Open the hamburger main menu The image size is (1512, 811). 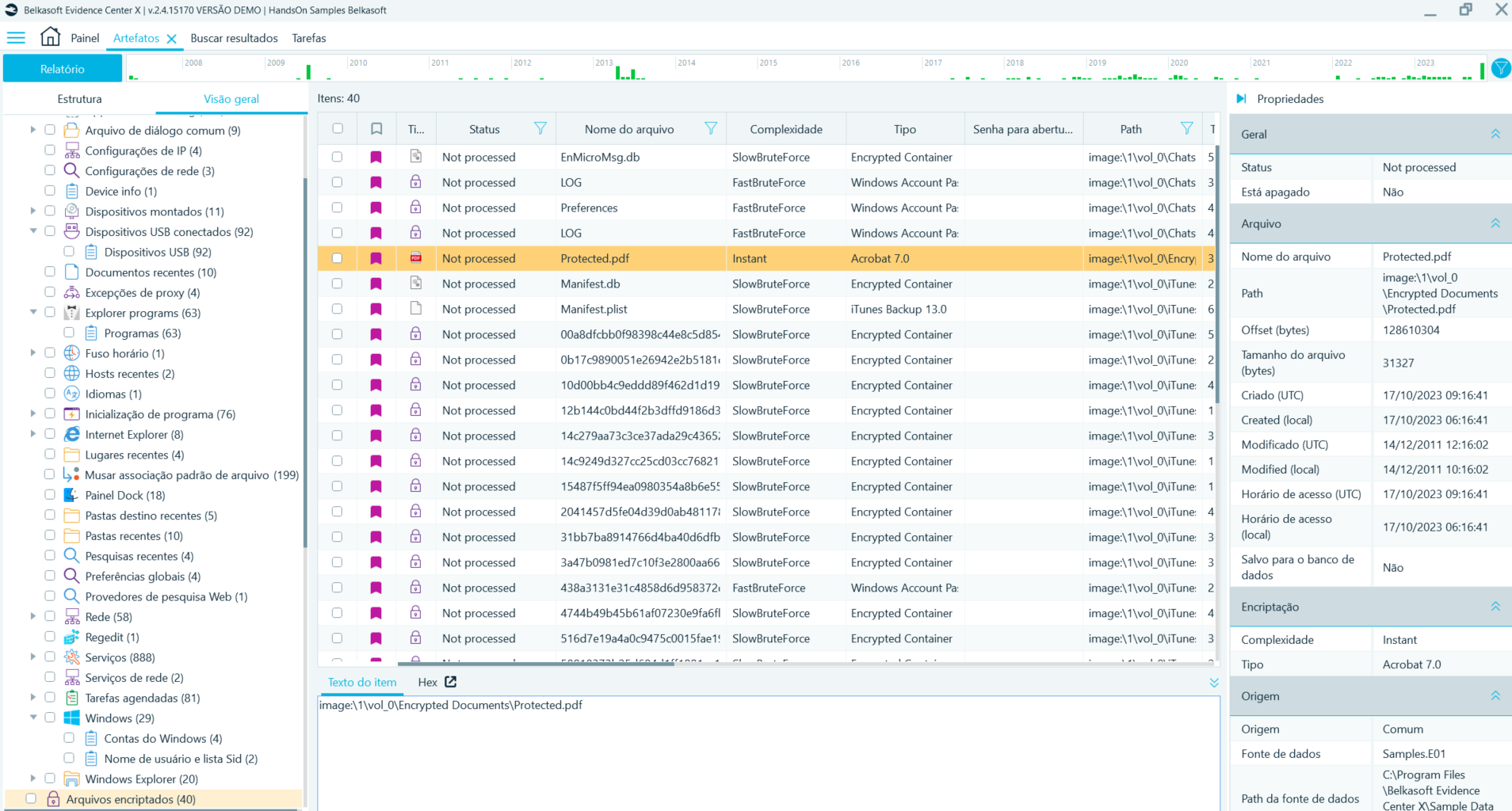pos(16,37)
